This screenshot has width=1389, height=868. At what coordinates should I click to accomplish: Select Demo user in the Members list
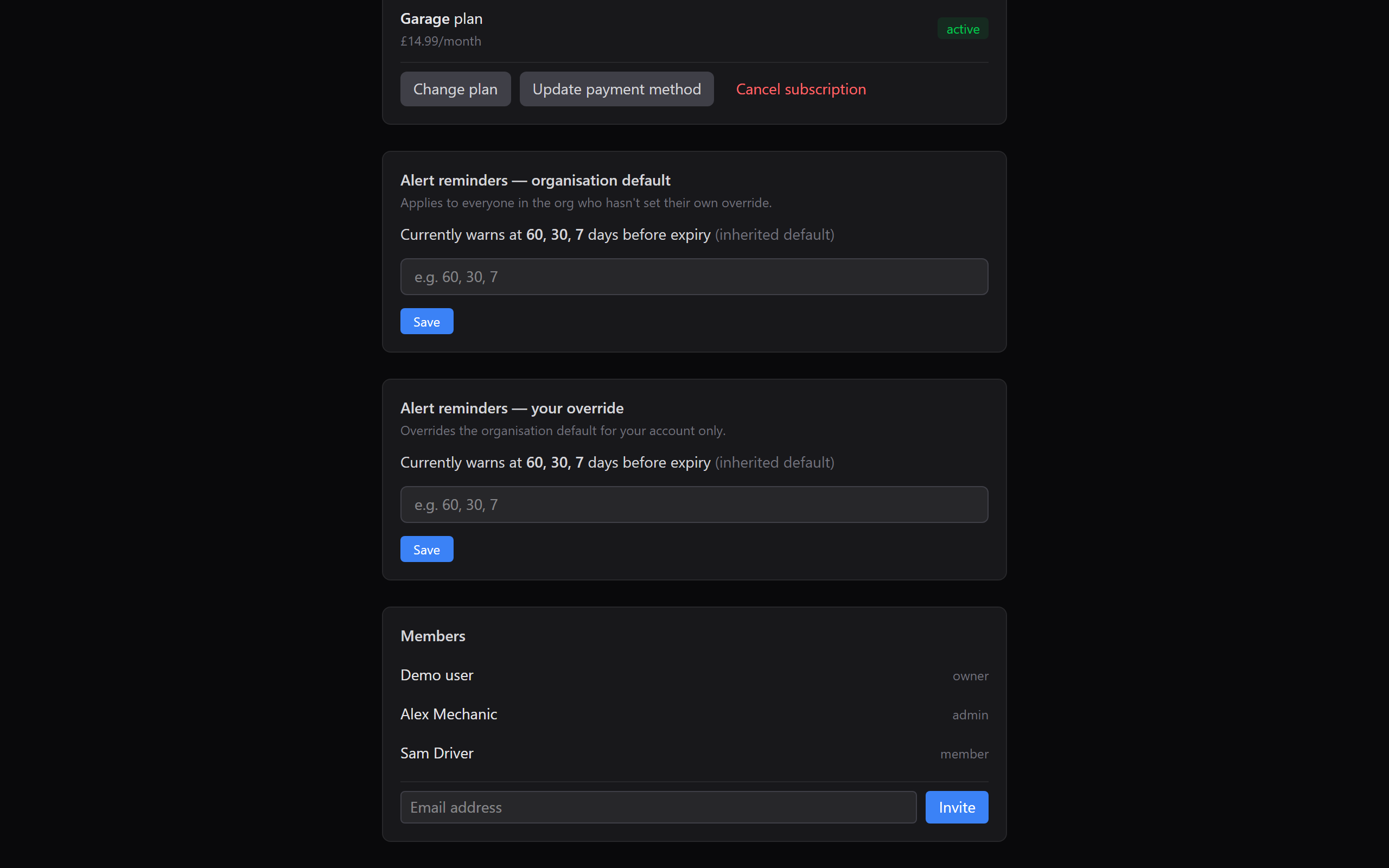coord(436,674)
